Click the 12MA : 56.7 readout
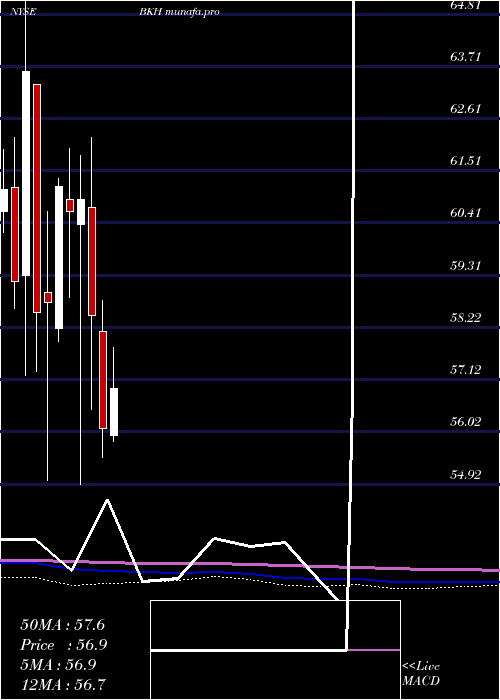This screenshot has width=500, height=700. click(62, 684)
